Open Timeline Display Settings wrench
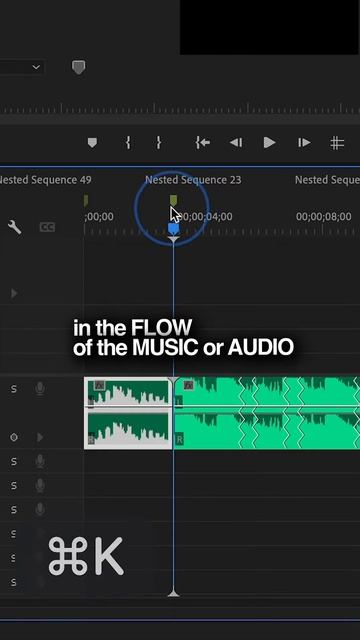The height and width of the screenshot is (640, 360). coord(14,227)
